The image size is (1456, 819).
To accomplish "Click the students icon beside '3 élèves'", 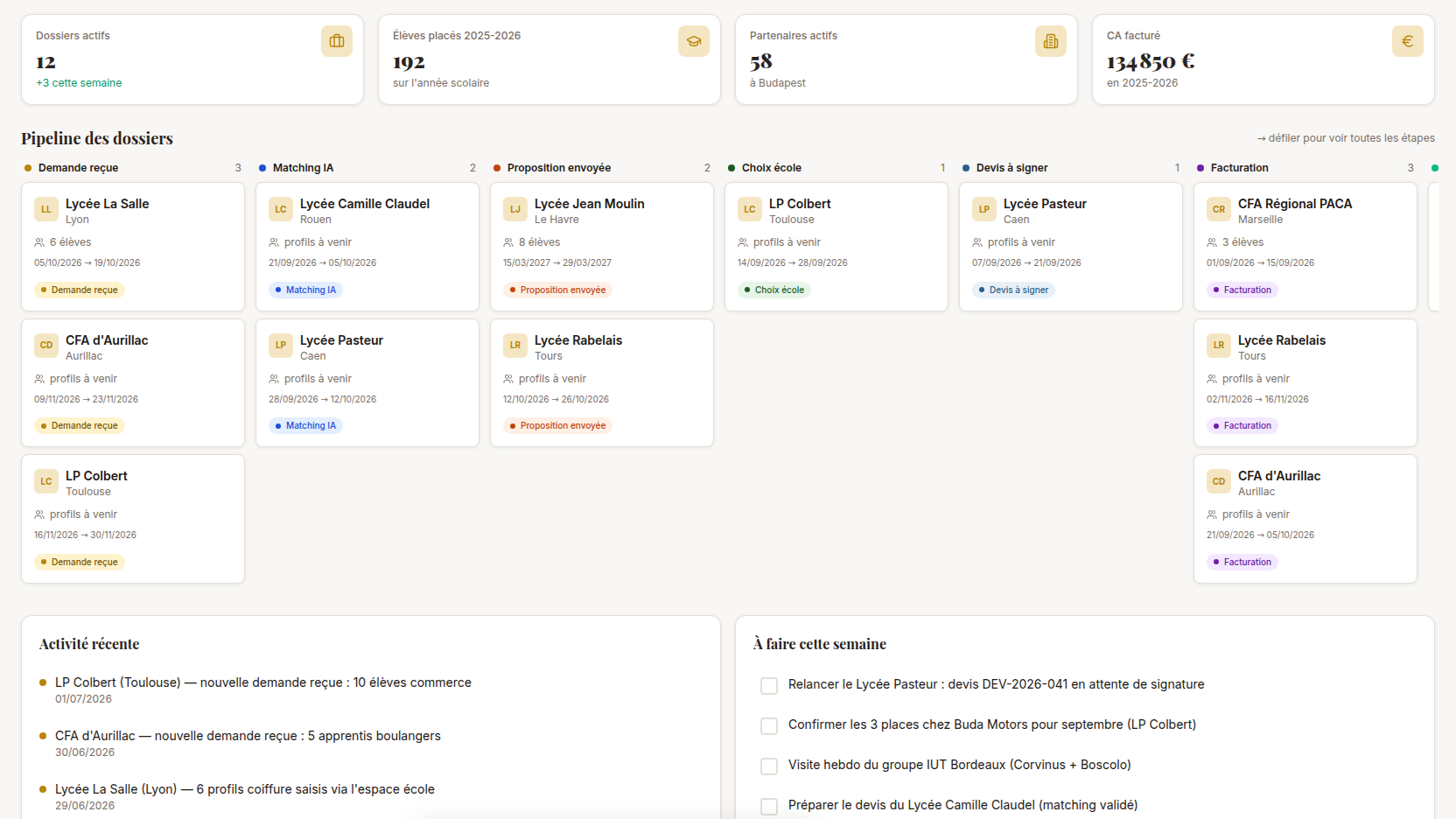I will (1212, 242).
